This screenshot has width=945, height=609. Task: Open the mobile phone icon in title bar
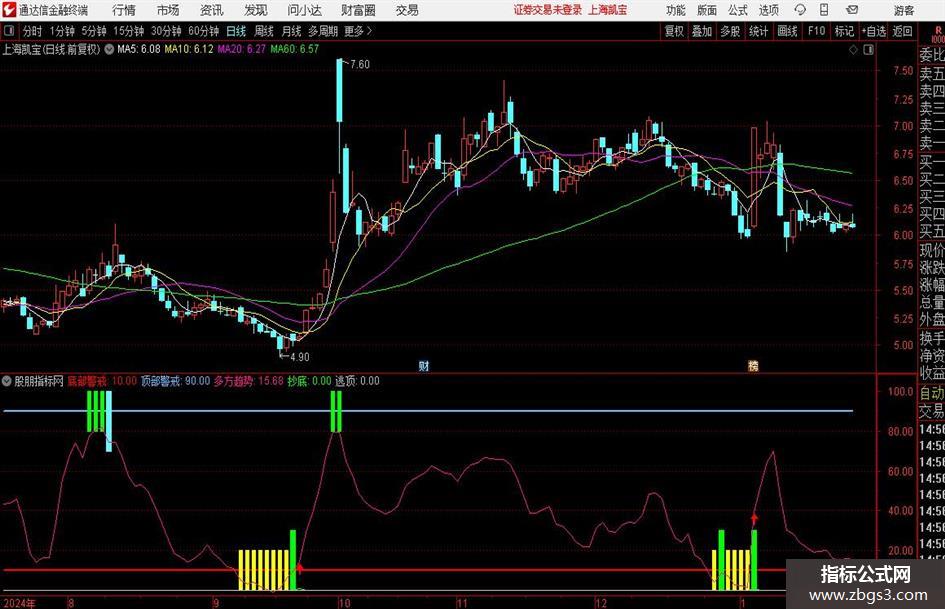pos(824,10)
